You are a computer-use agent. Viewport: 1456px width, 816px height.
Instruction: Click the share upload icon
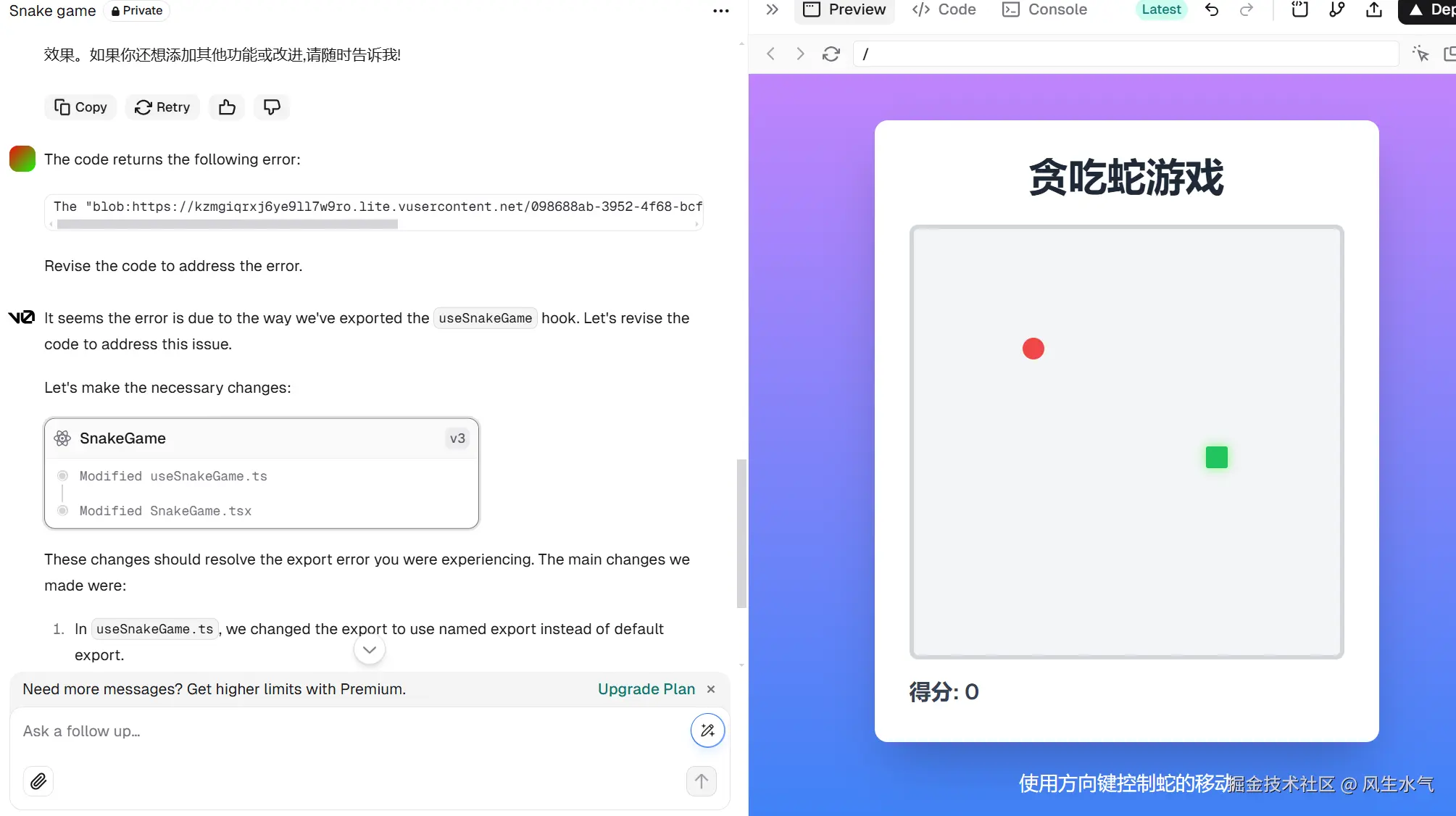tap(1374, 10)
